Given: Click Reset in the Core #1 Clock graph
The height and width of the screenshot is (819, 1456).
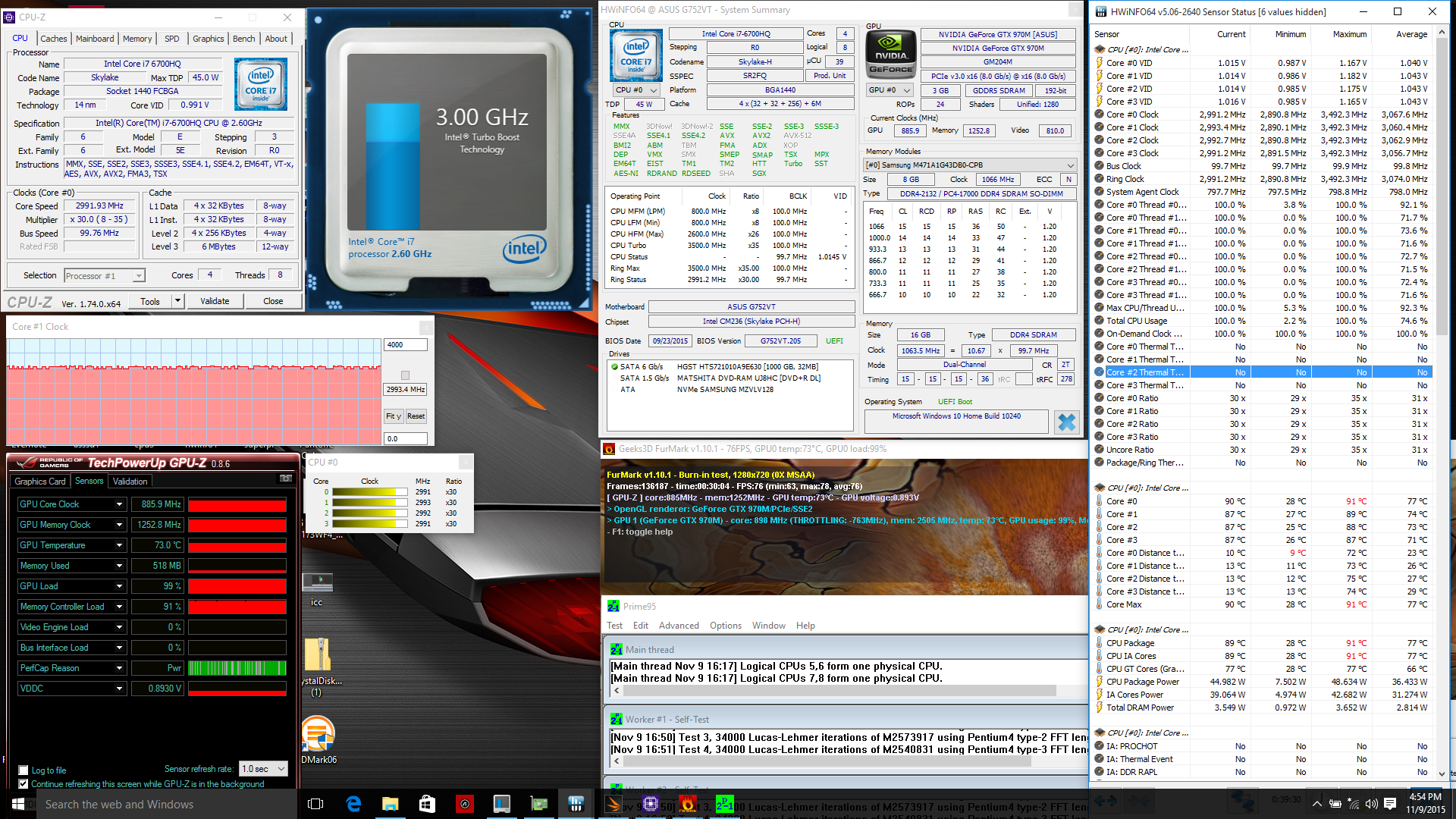Looking at the screenshot, I should pyautogui.click(x=416, y=416).
